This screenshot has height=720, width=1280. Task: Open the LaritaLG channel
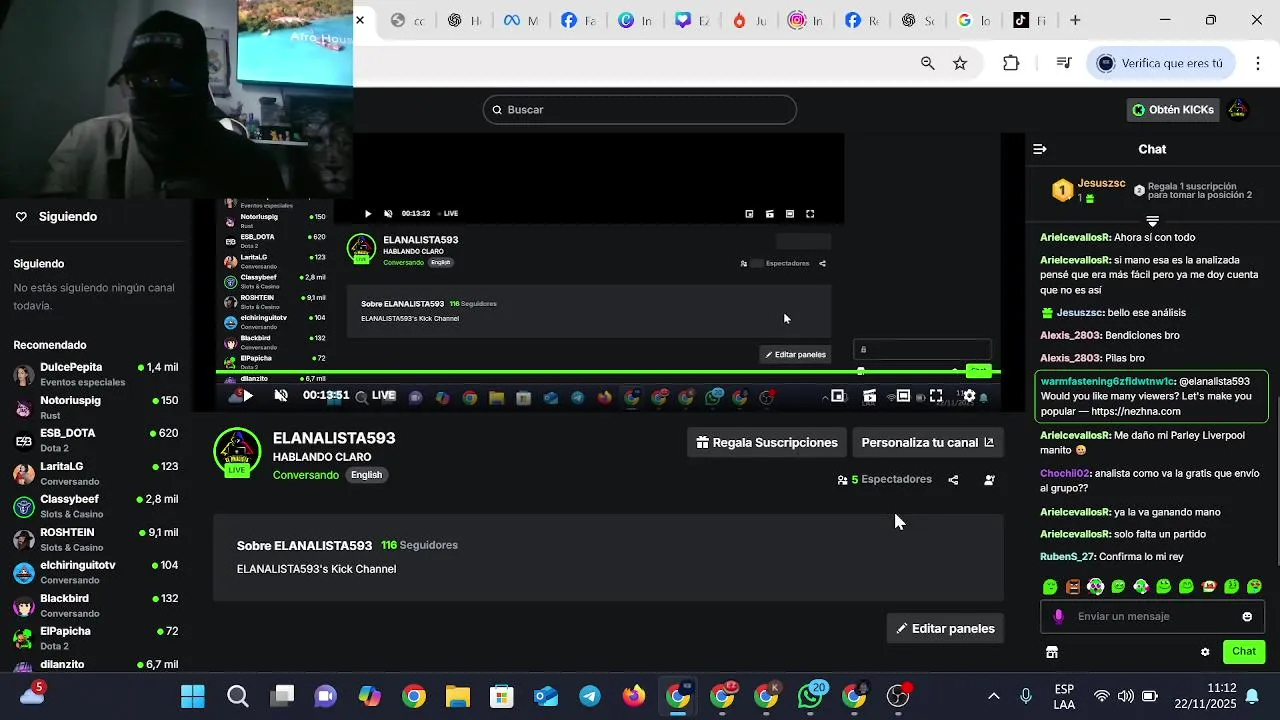pos(96,473)
